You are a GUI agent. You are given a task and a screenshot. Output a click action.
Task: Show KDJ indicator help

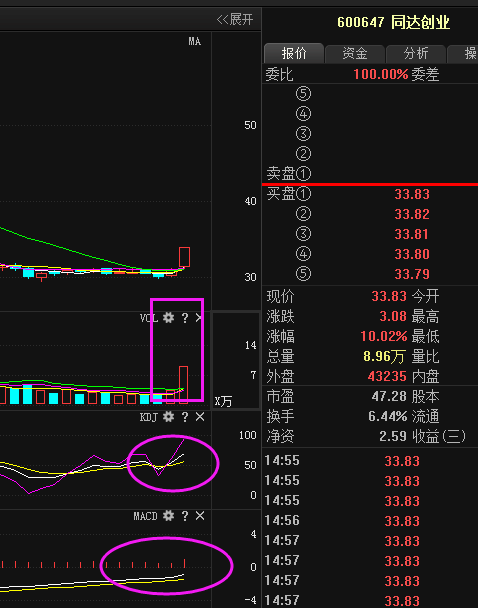(185, 417)
